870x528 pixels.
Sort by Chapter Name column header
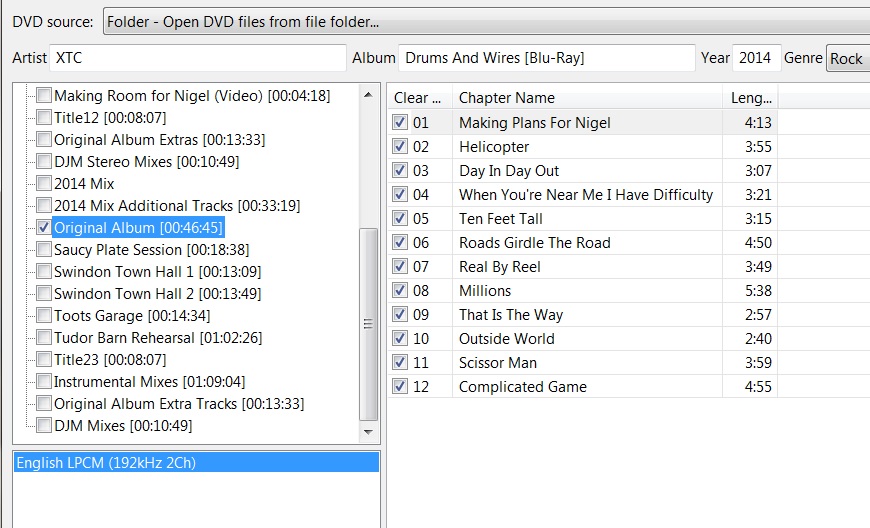pos(588,98)
